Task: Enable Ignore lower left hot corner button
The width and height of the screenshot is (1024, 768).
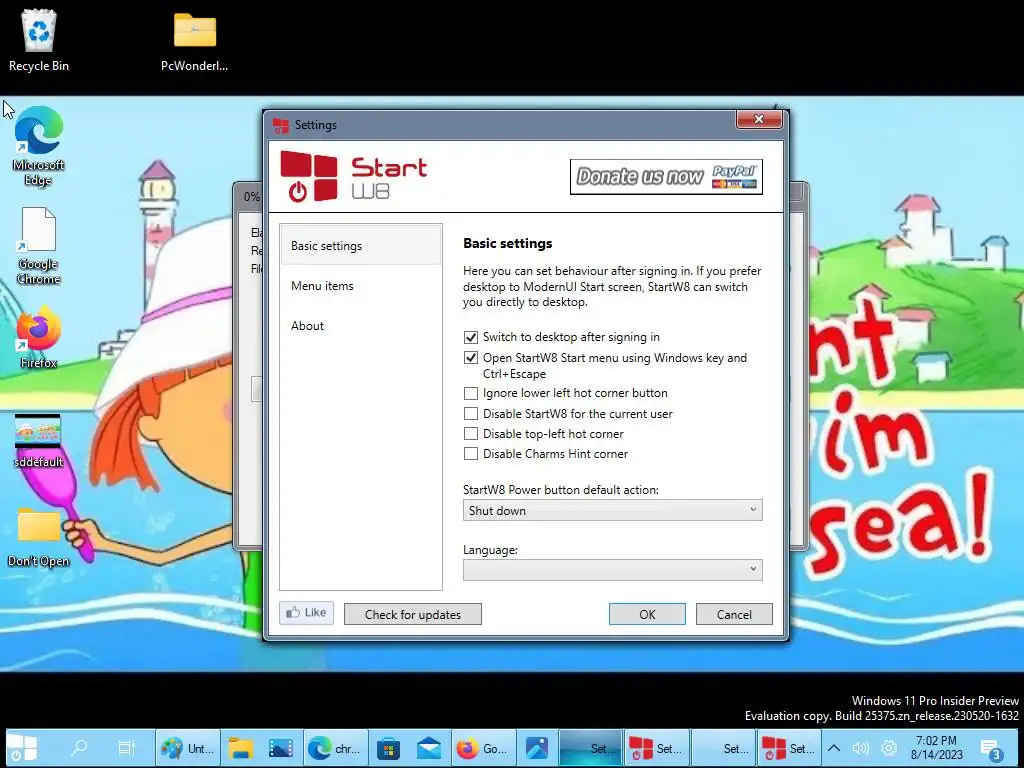Action: [470, 393]
